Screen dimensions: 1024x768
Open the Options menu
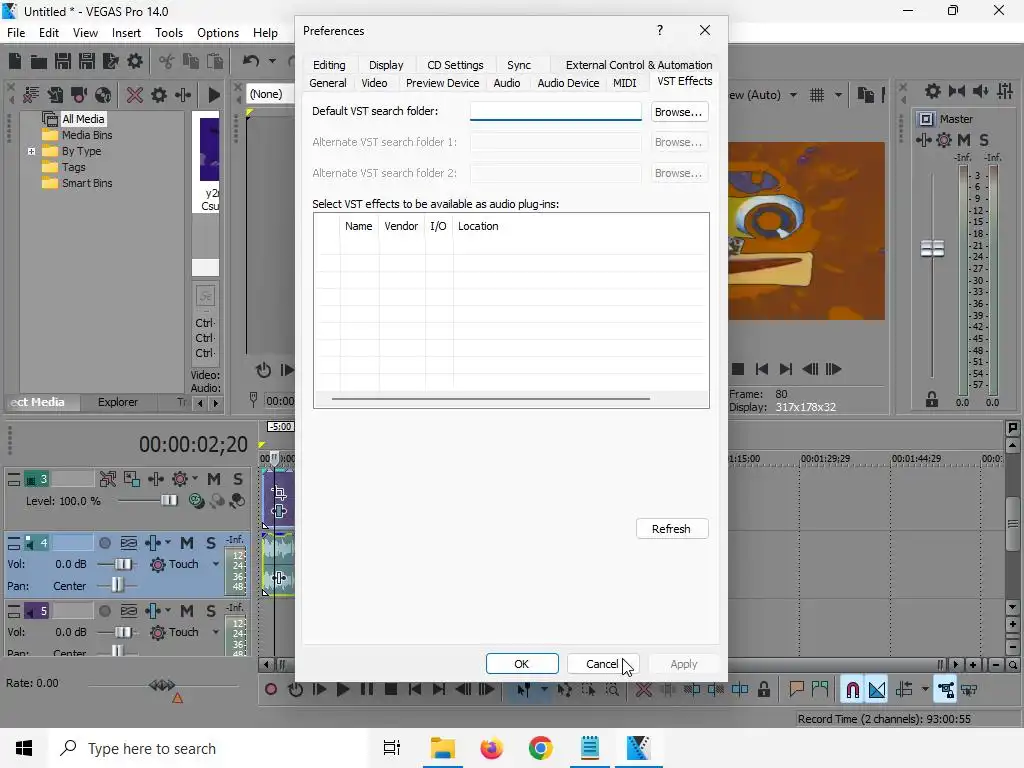pyautogui.click(x=217, y=33)
